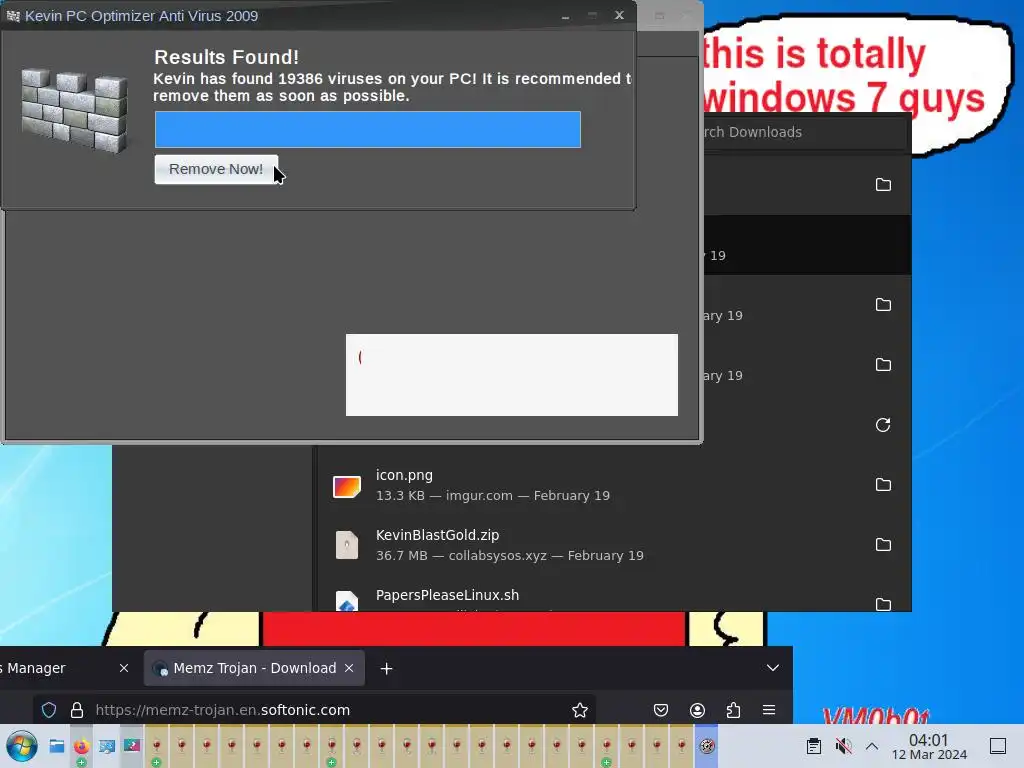Open containing folder for PapersPleaseLinux.sh
The image size is (1024, 768).
(883, 604)
